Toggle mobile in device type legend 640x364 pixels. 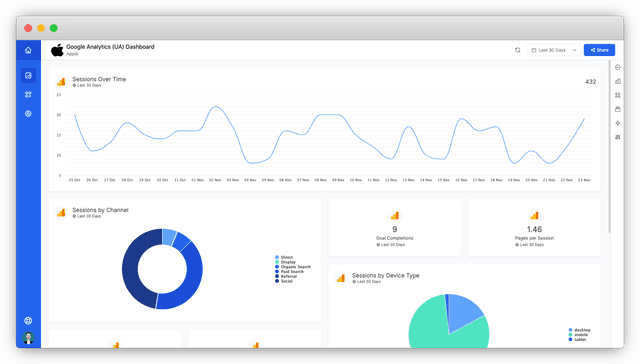578,335
